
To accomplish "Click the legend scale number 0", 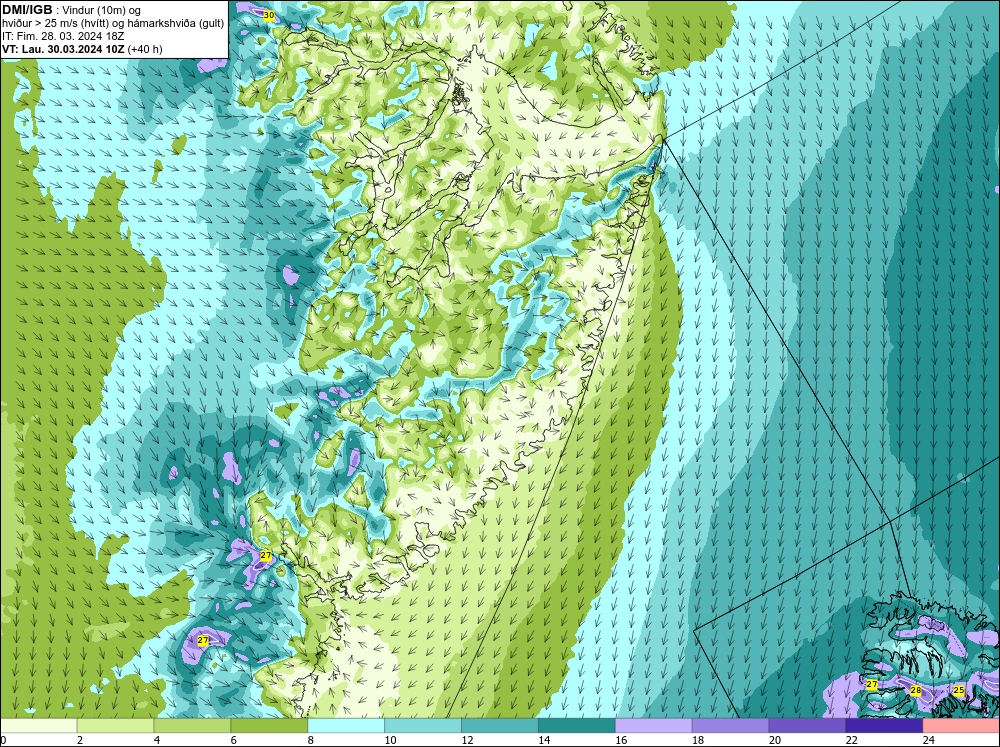I will tap(3, 740).
